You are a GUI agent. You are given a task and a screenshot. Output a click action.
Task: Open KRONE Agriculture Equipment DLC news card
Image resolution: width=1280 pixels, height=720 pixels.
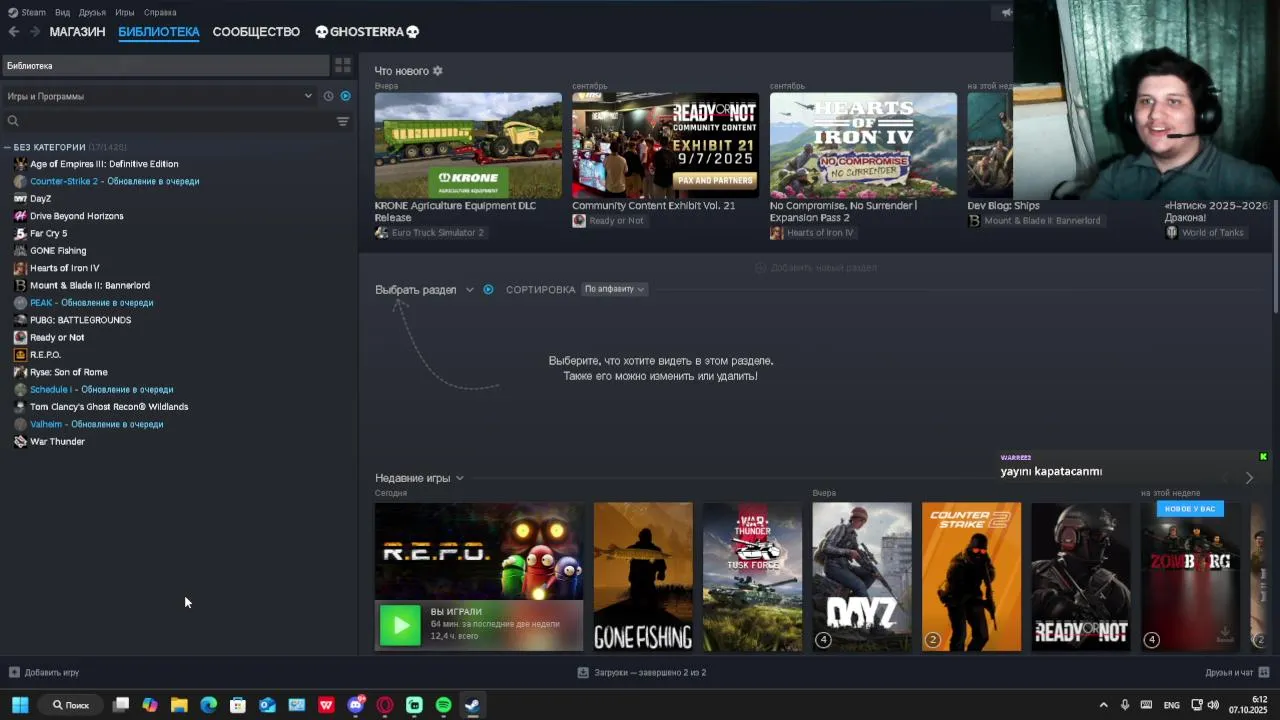[468, 146]
